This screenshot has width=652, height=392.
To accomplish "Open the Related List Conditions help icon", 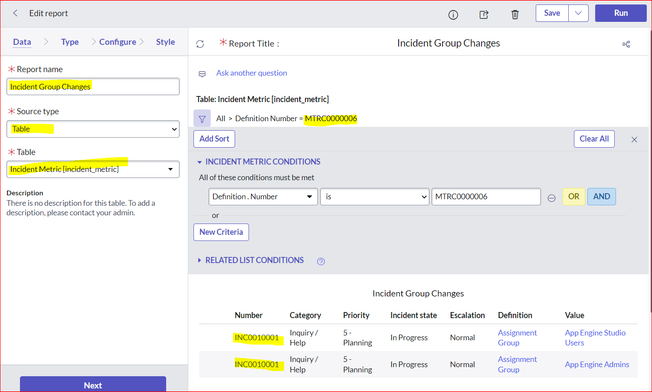I will tap(321, 261).
